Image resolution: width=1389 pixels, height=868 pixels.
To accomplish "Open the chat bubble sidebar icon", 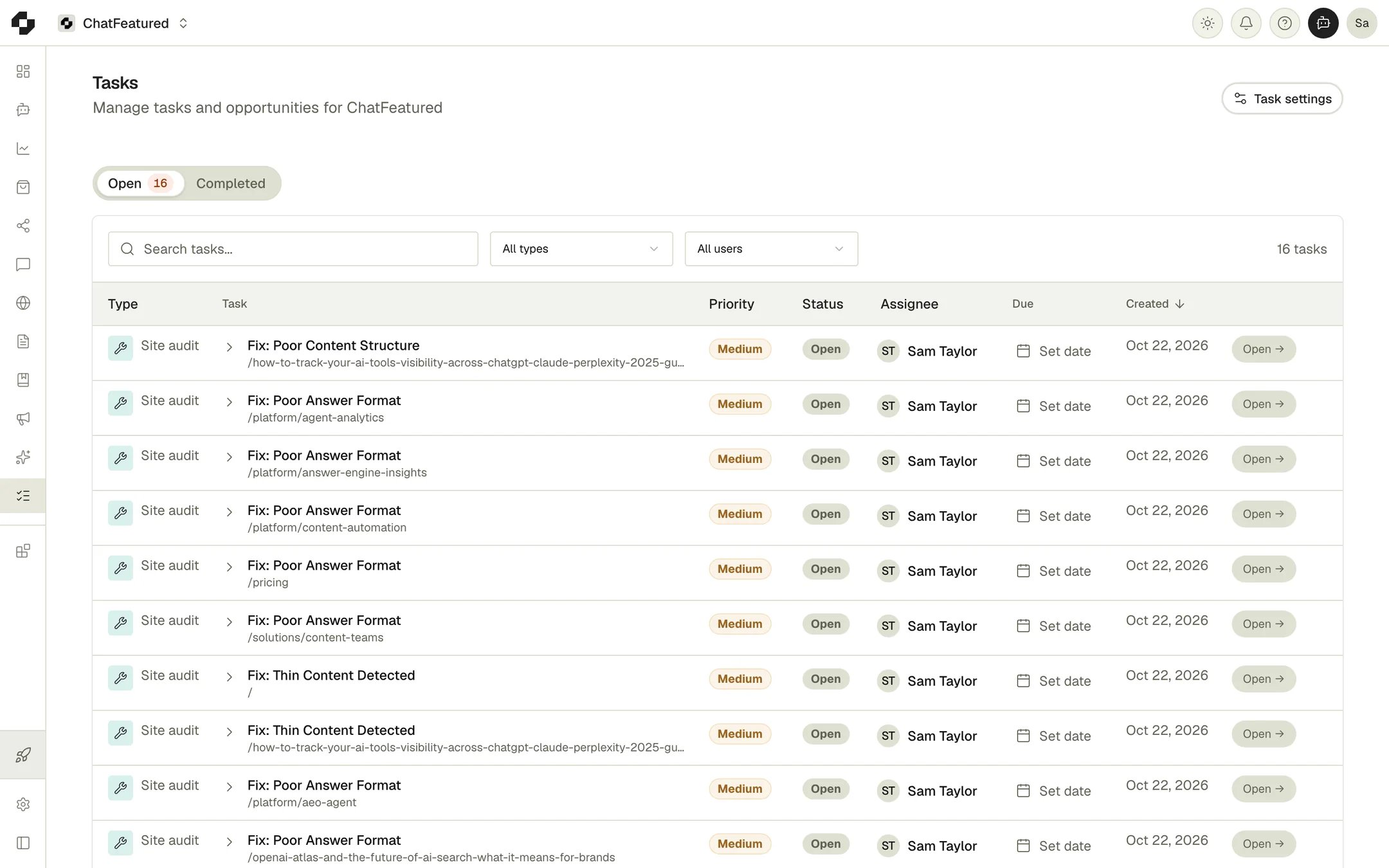I will tap(23, 264).
